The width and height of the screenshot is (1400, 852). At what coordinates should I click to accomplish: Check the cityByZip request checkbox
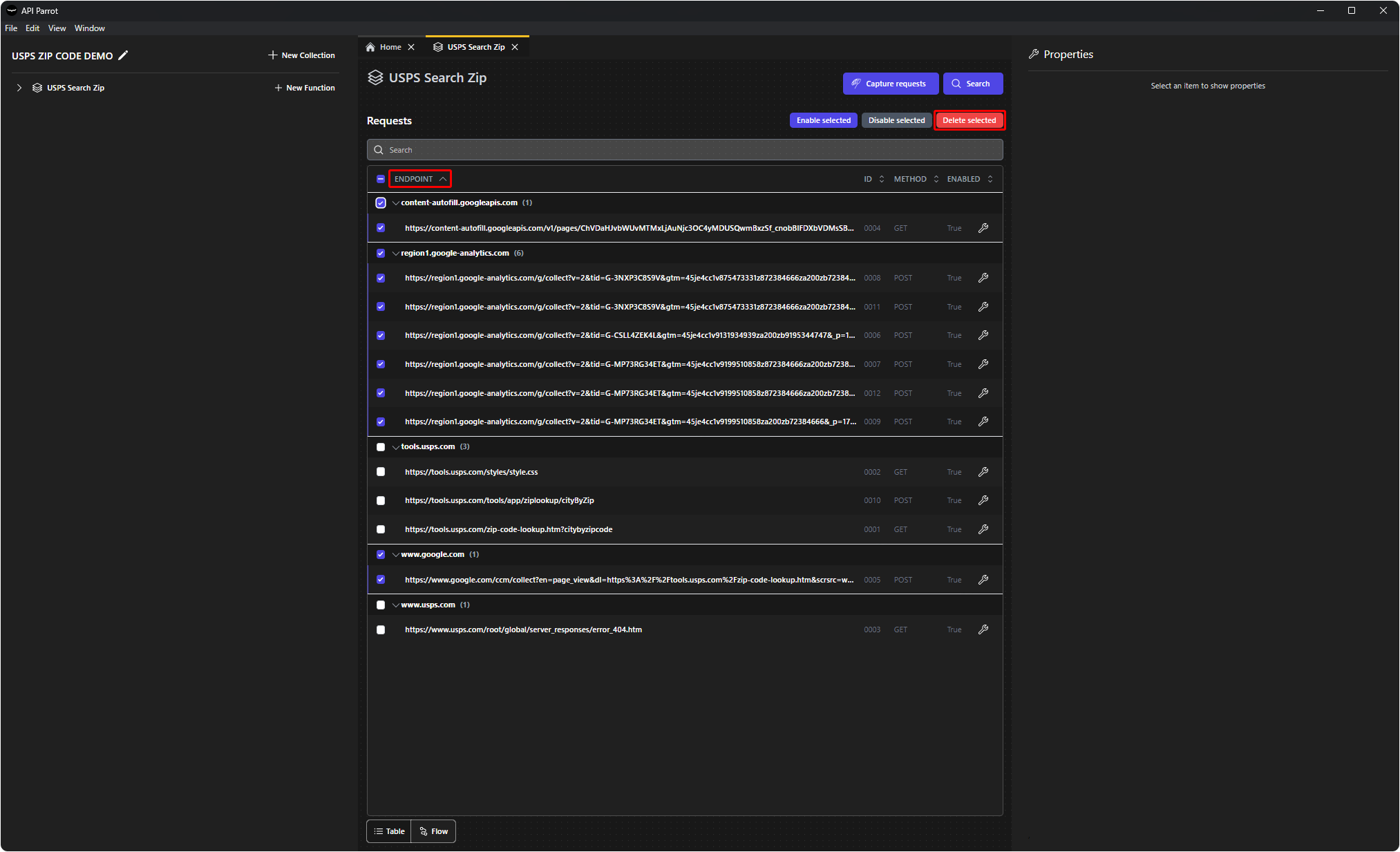point(381,500)
